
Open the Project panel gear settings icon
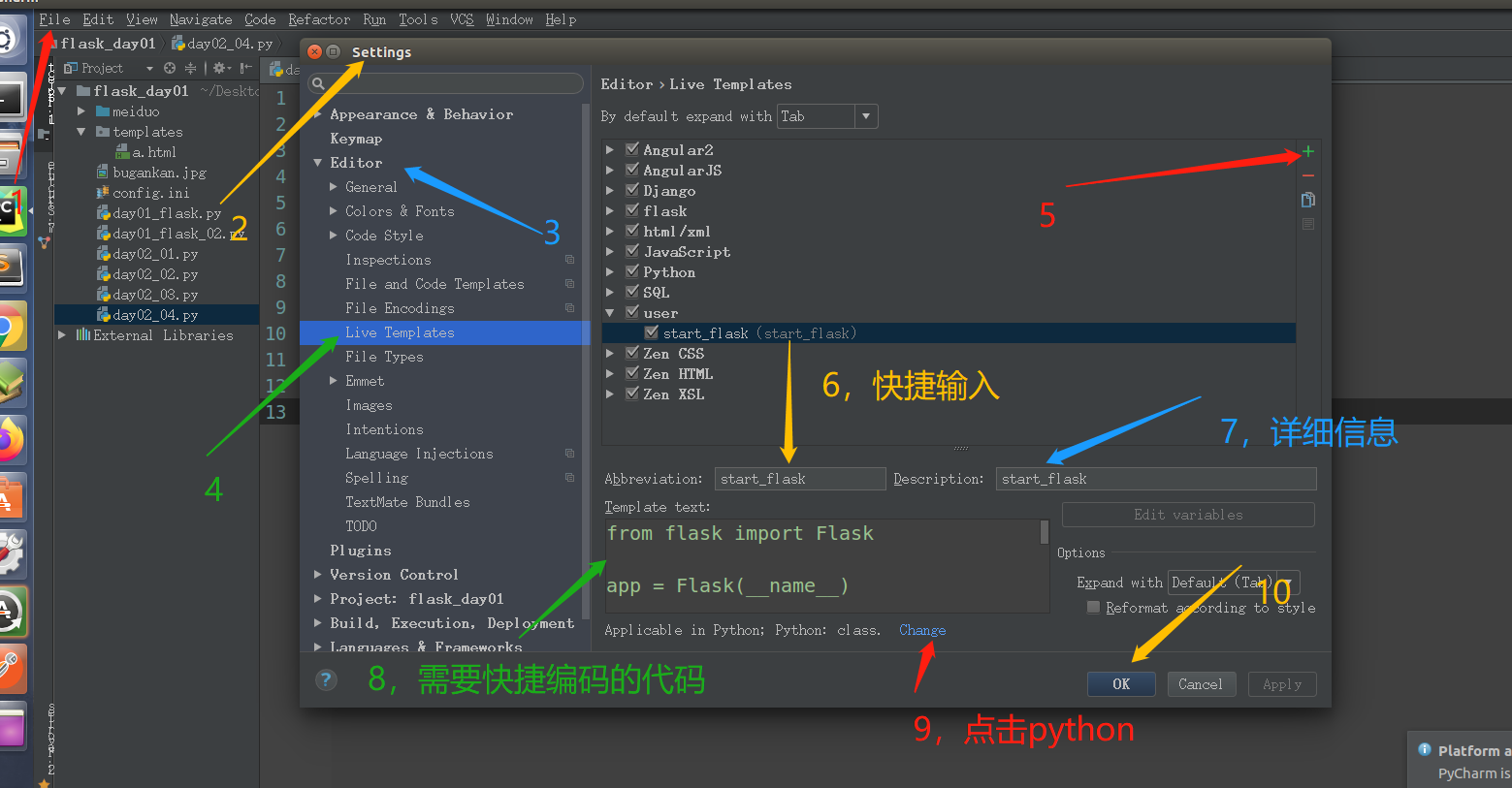[221, 68]
